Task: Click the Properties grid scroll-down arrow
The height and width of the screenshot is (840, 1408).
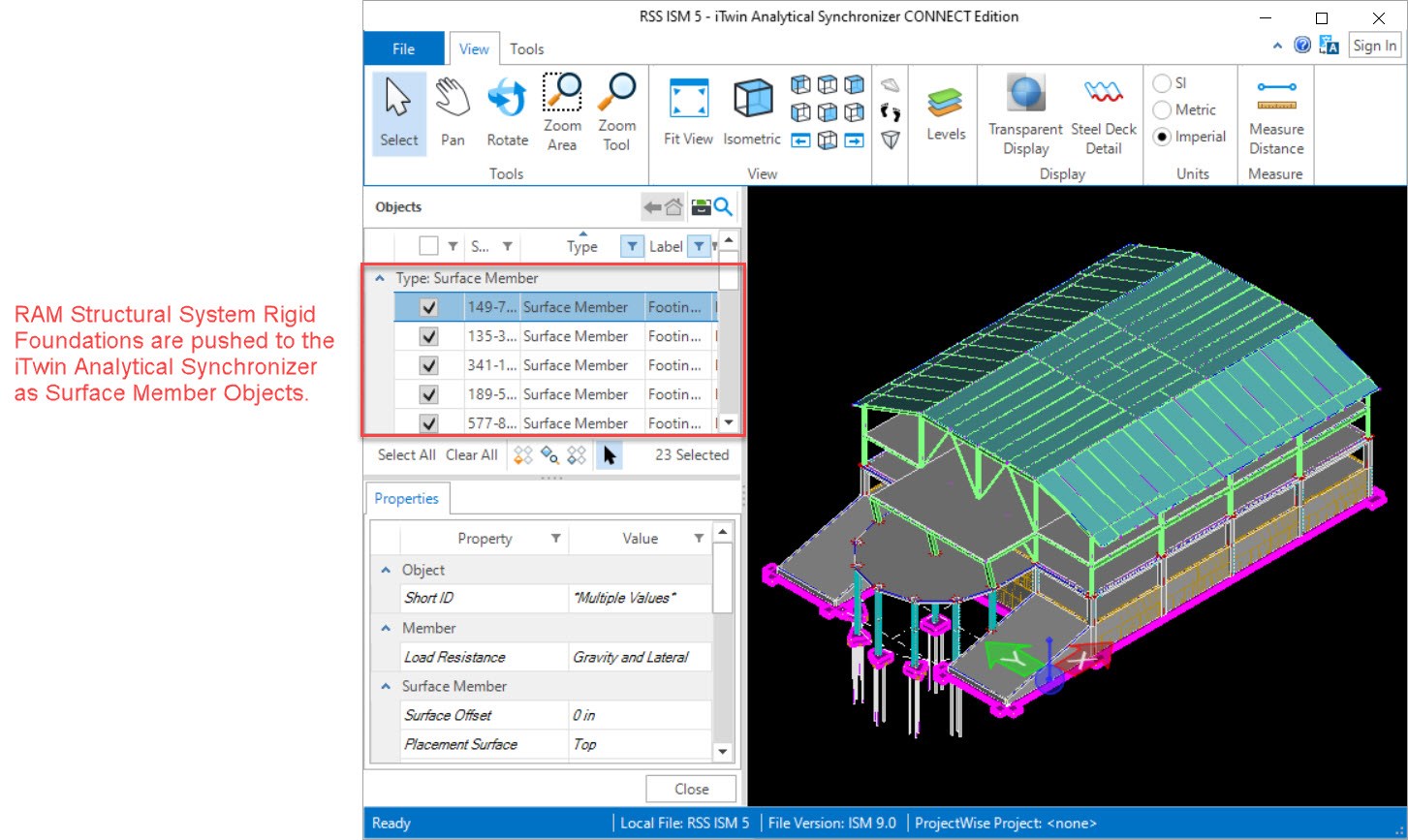Action: [x=723, y=752]
